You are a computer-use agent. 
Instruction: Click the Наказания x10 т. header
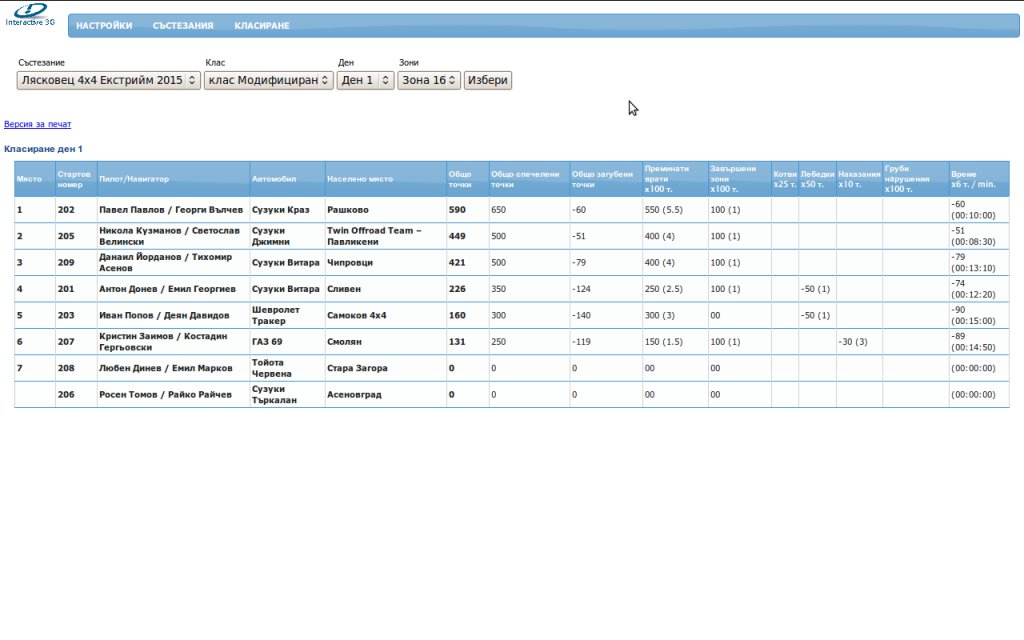point(859,179)
